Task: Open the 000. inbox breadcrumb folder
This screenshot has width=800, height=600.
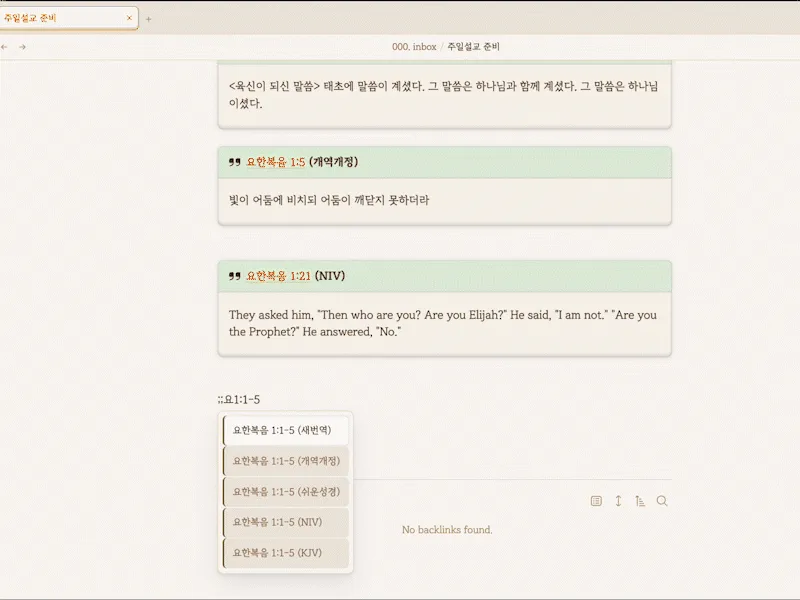Action: coord(414,47)
